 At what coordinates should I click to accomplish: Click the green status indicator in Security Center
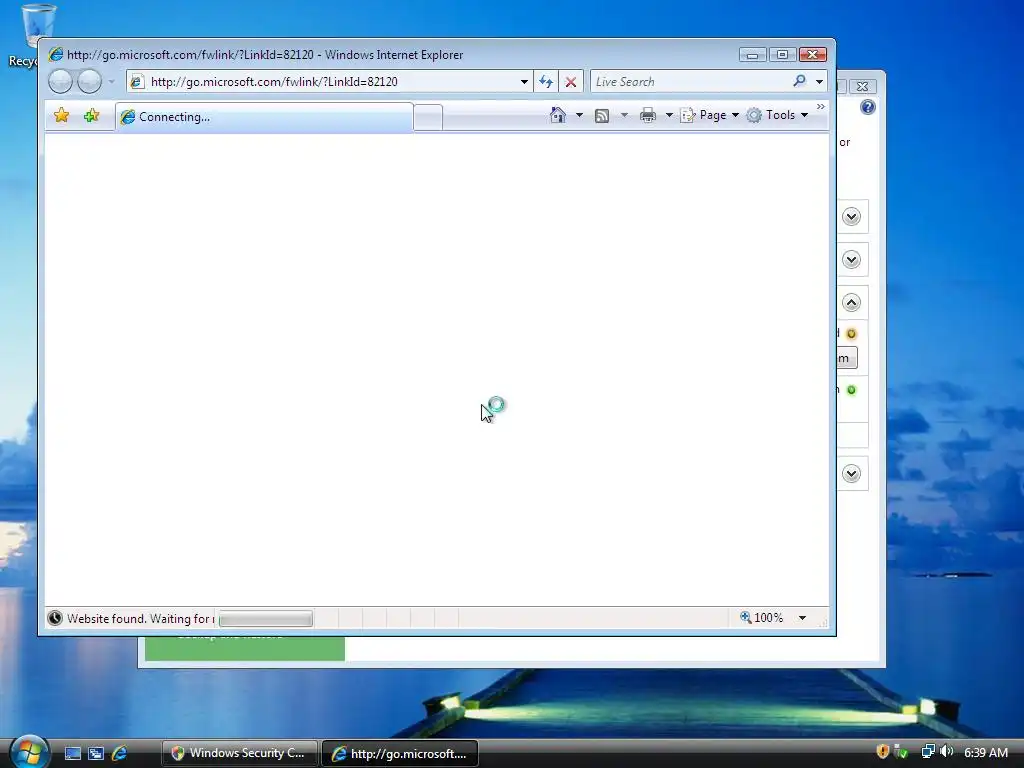[x=851, y=390]
